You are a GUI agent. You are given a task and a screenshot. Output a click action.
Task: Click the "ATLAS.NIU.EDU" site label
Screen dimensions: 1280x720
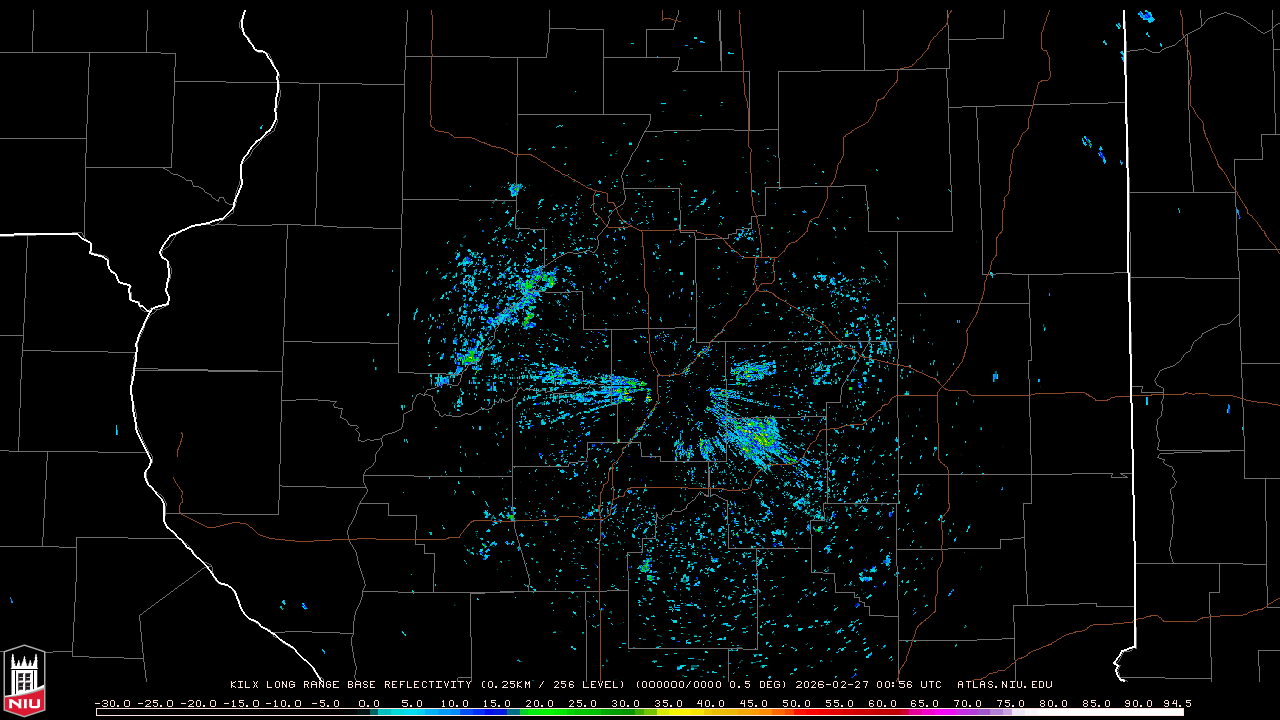click(1005, 685)
